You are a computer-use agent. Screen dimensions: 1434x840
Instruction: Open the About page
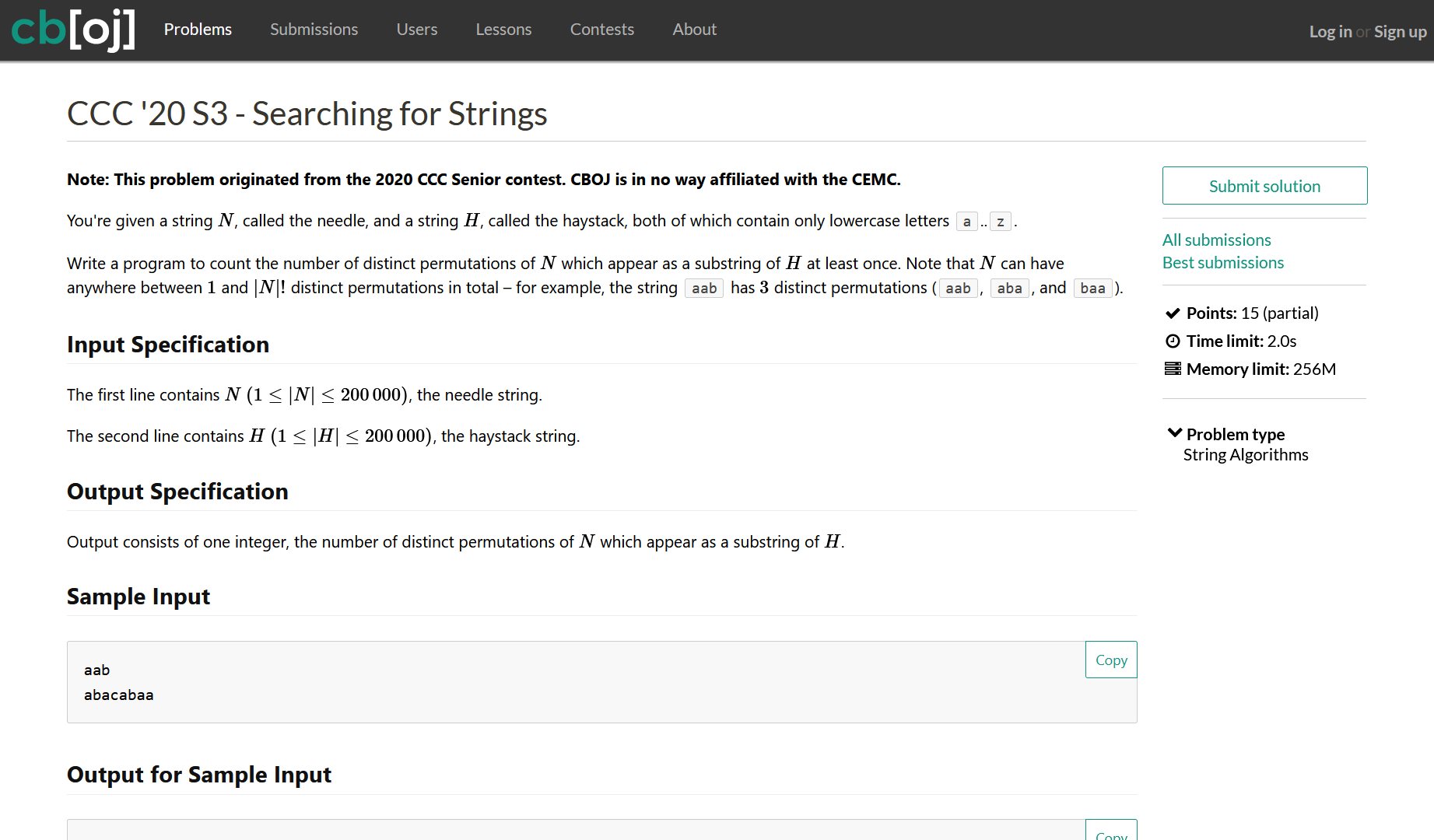(694, 30)
